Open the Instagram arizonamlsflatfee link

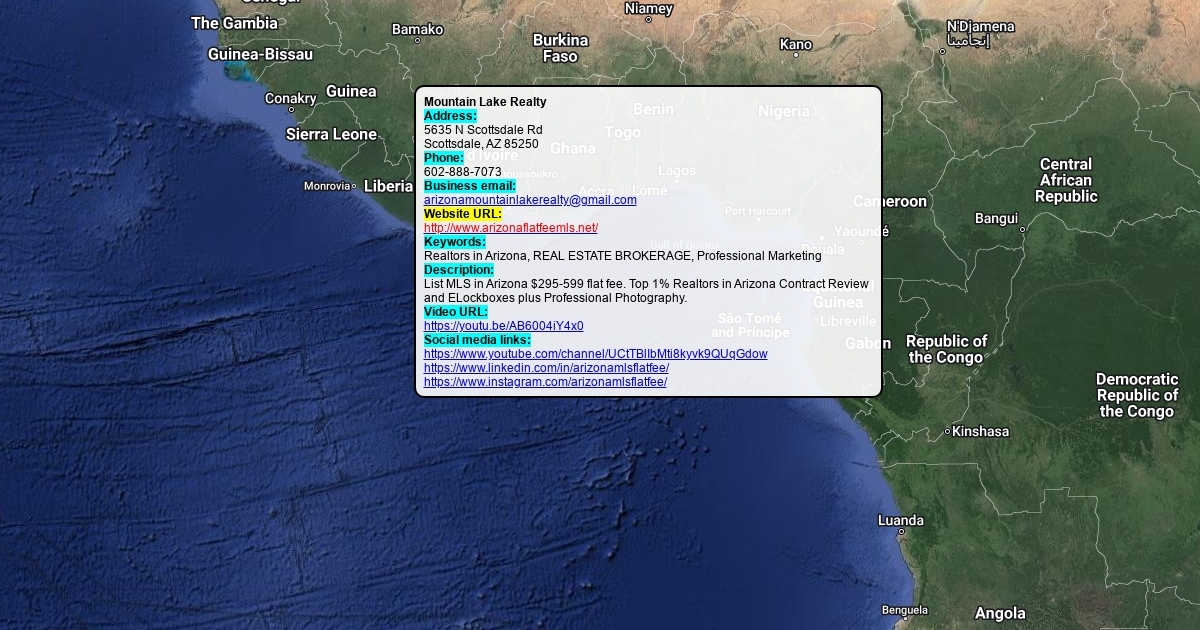[x=545, y=382]
